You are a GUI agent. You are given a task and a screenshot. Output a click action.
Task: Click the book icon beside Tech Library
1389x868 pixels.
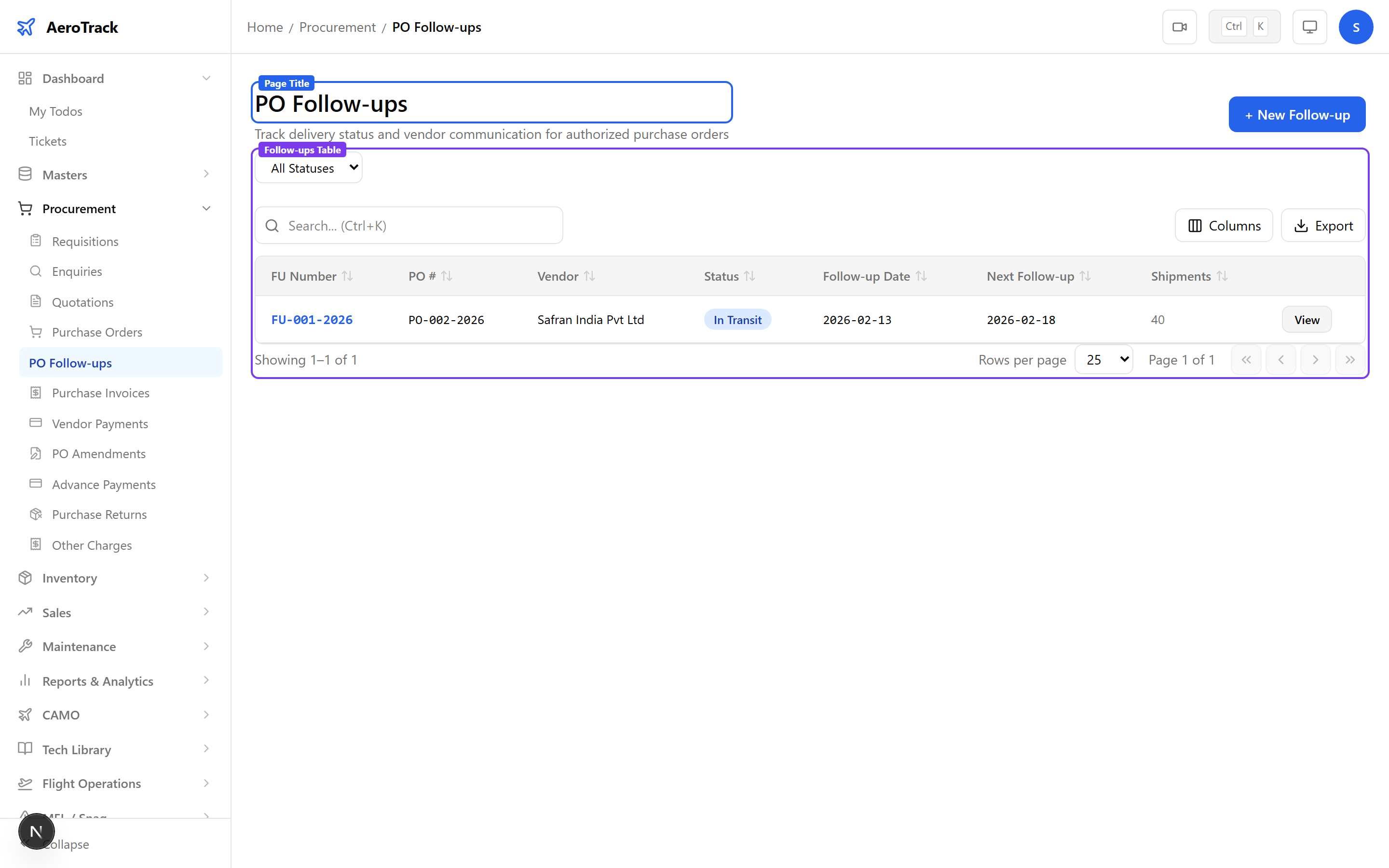tap(25, 749)
